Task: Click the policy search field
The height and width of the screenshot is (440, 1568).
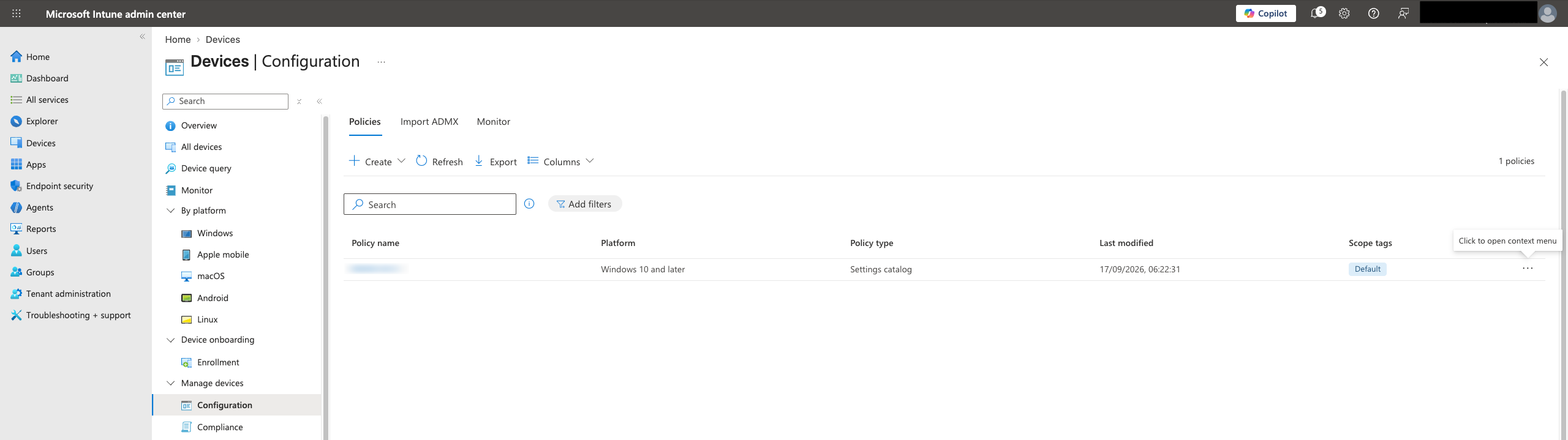Action: pos(430,204)
